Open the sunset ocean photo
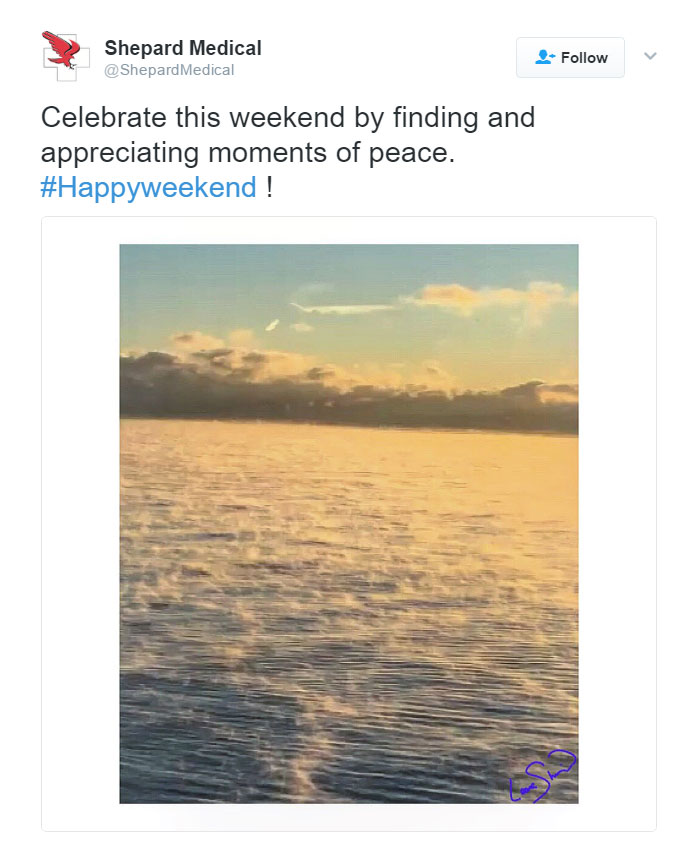Image resolution: width=698 pixels, height=846 pixels. click(x=348, y=523)
